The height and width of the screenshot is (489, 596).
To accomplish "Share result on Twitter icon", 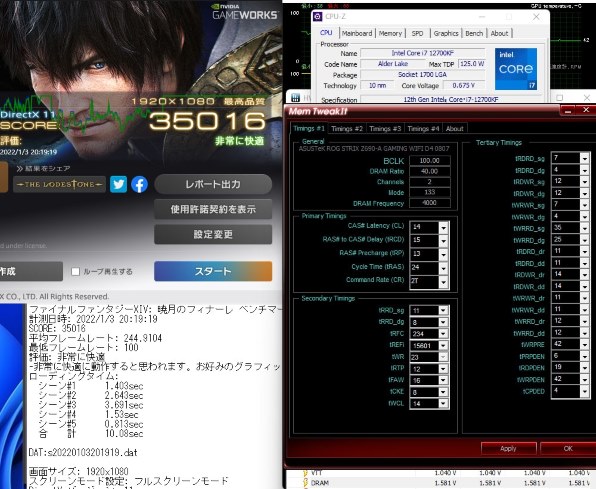I will pos(118,184).
